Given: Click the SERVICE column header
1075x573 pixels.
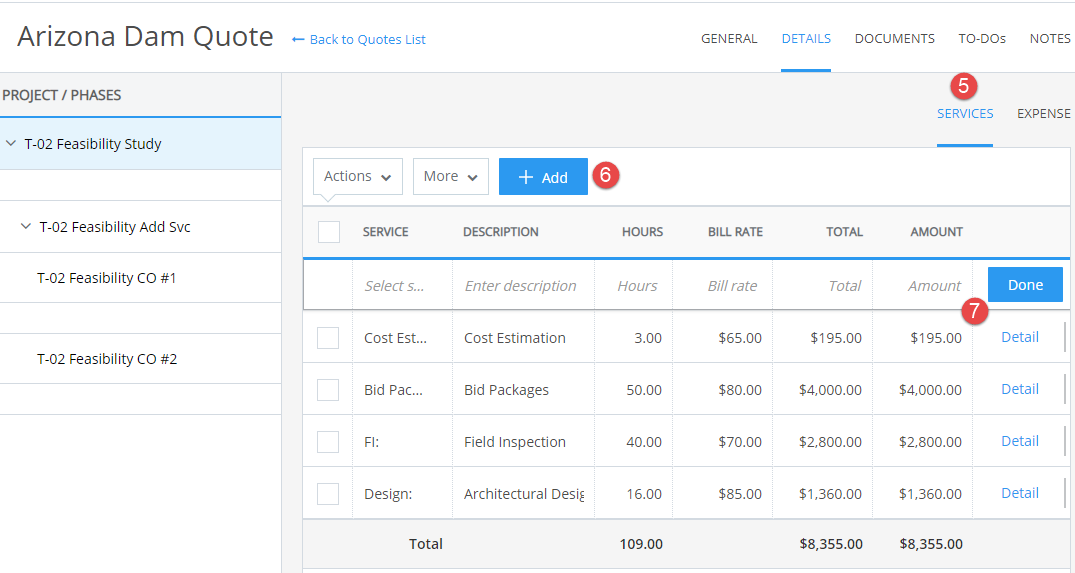Looking at the screenshot, I should (385, 232).
